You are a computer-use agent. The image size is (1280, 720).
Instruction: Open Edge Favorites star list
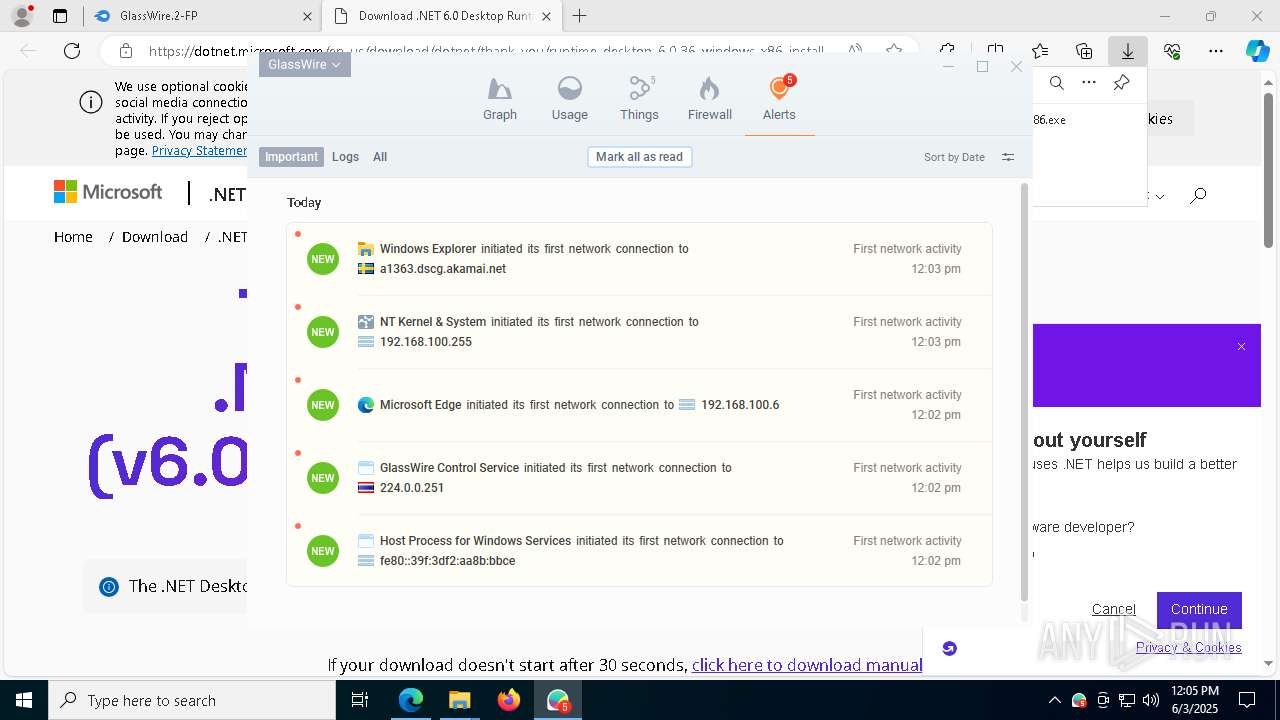coord(1039,51)
